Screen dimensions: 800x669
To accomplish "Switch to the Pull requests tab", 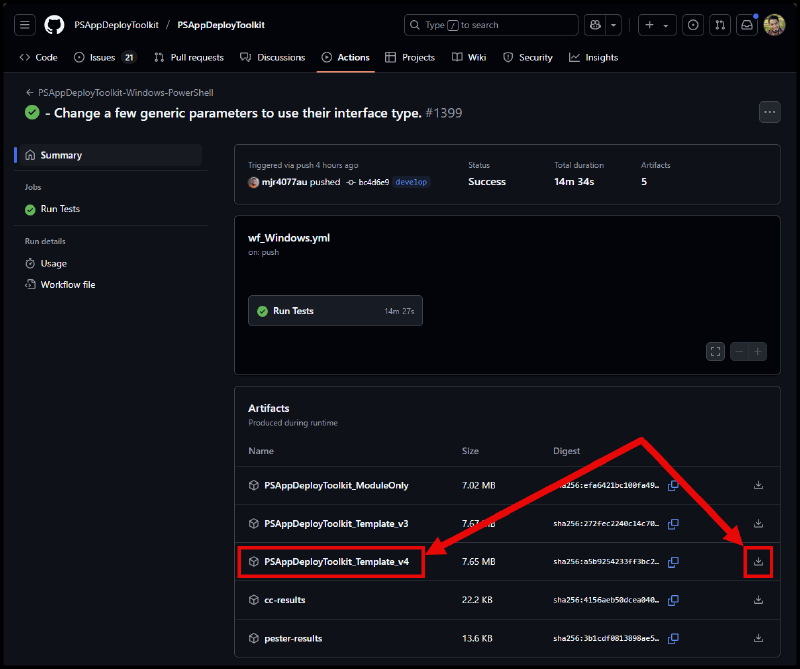I will pos(188,58).
